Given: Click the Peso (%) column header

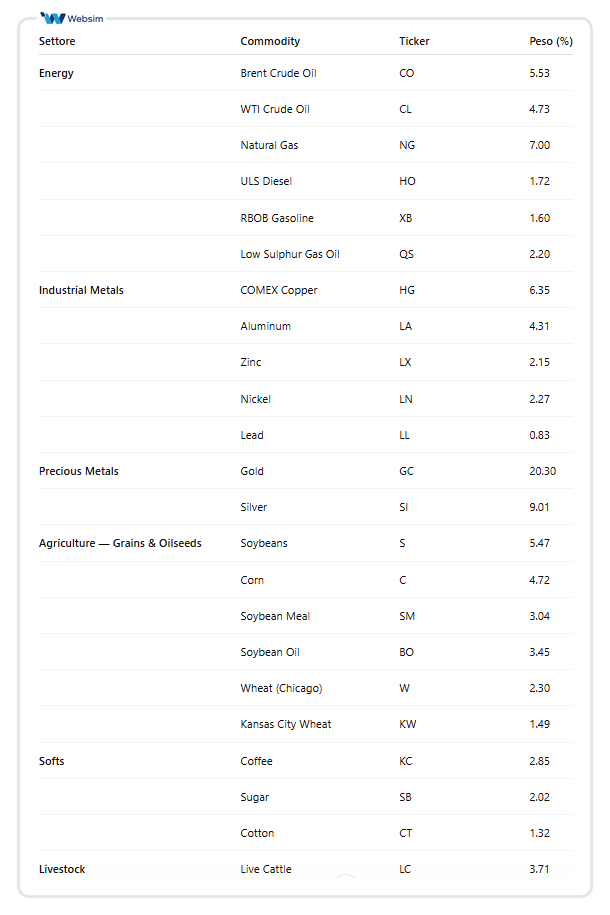Looking at the screenshot, I should pyautogui.click(x=550, y=41).
